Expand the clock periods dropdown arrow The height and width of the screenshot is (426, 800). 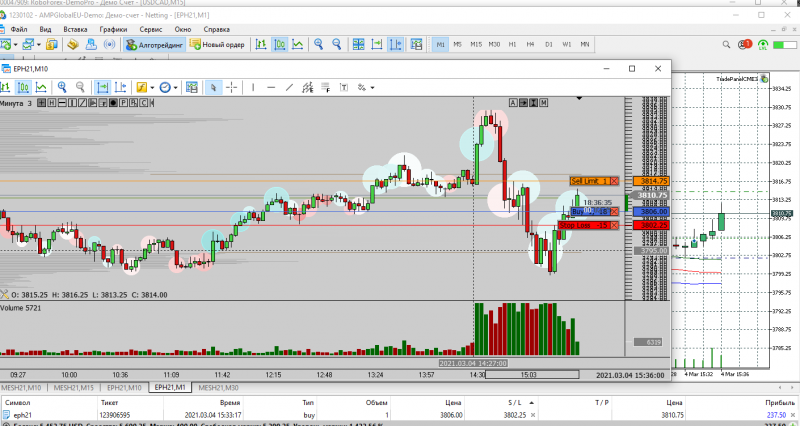point(176,88)
